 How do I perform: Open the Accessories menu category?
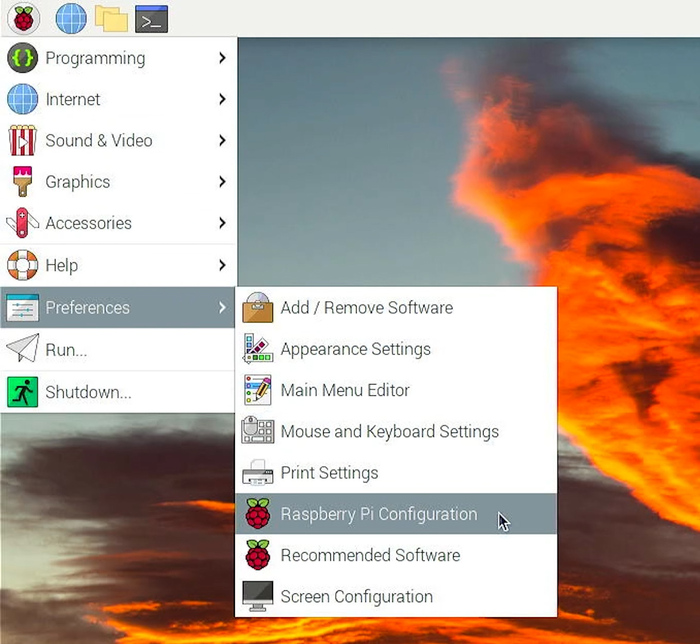(118, 223)
